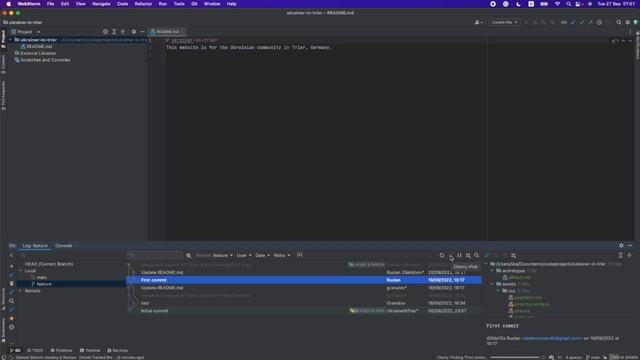The width and height of the screenshot is (640, 360).
Task: Click the eye icon in branches sidebar
Action: click(x=11, y=327)
